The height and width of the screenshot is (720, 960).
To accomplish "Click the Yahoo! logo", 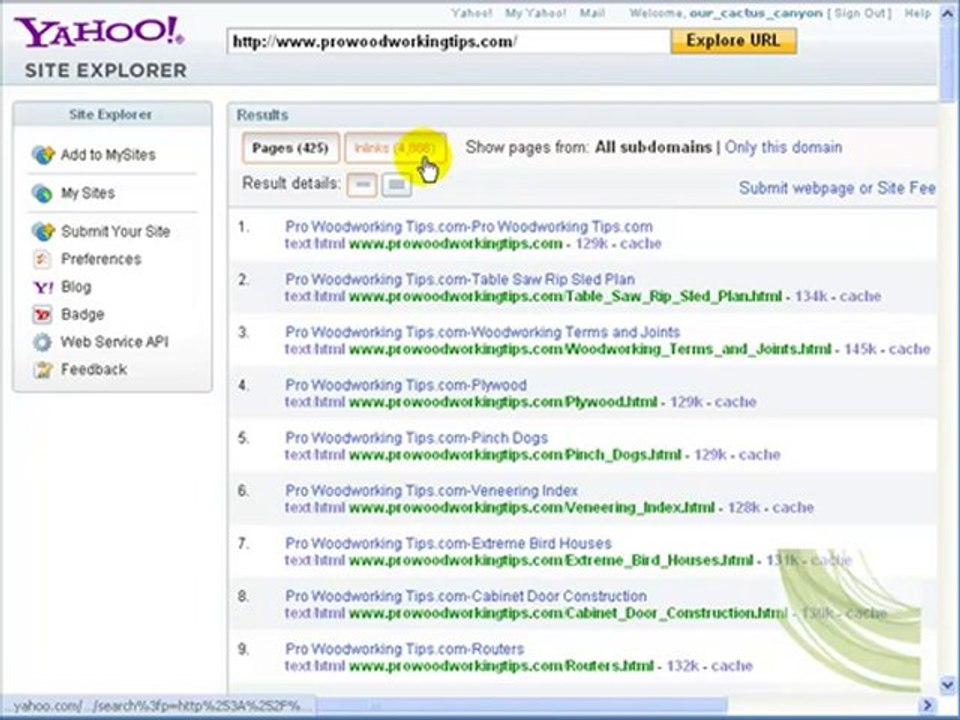I will 99,32.
